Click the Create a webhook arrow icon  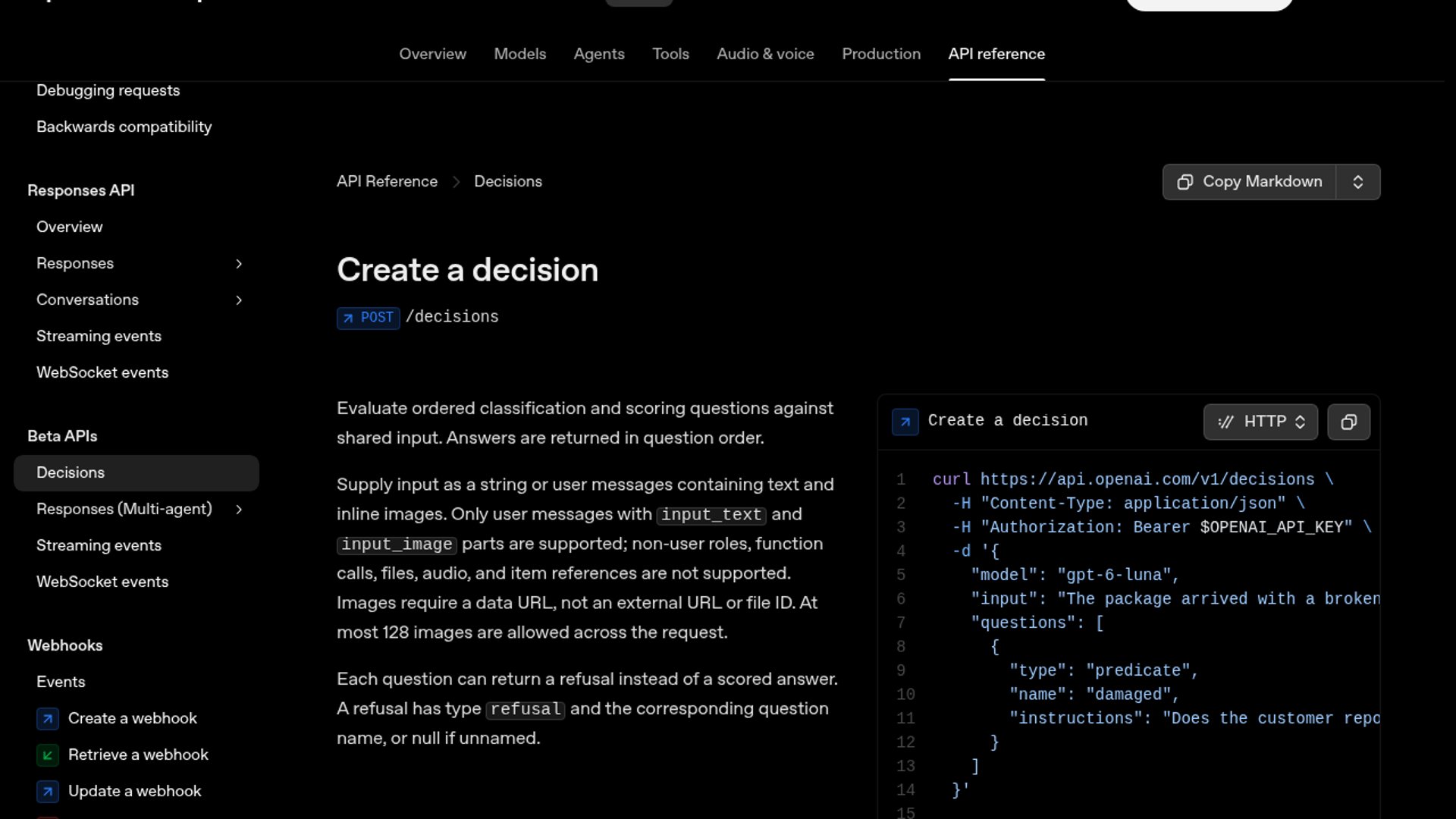tap(48, 718)
